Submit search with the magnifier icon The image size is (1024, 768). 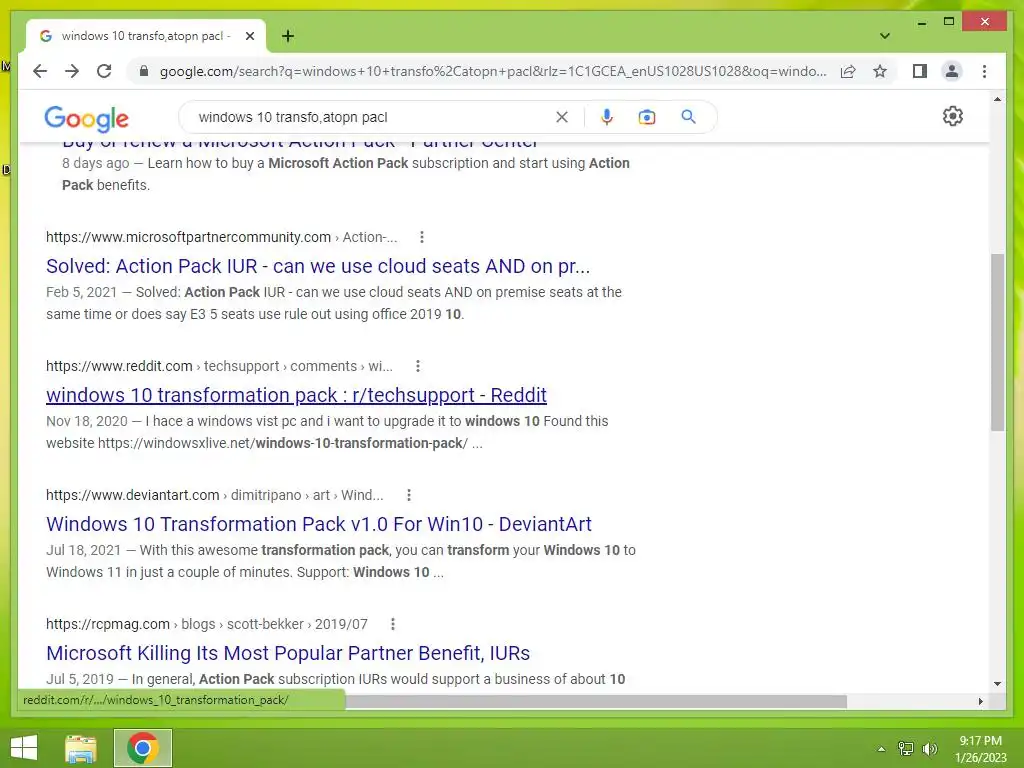click(x=688, y=117)
